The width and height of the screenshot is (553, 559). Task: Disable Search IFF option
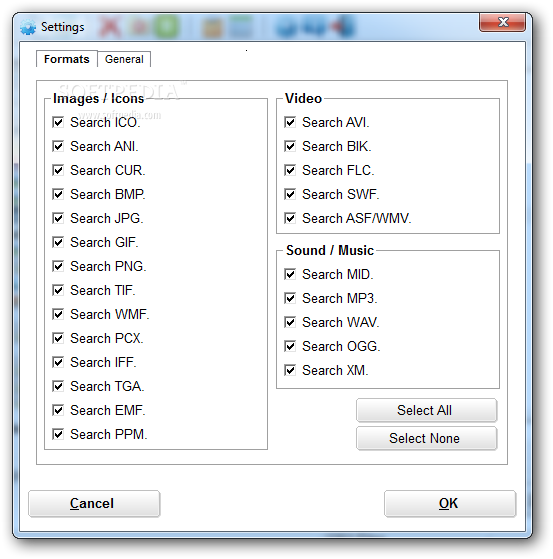coord(58,363)
